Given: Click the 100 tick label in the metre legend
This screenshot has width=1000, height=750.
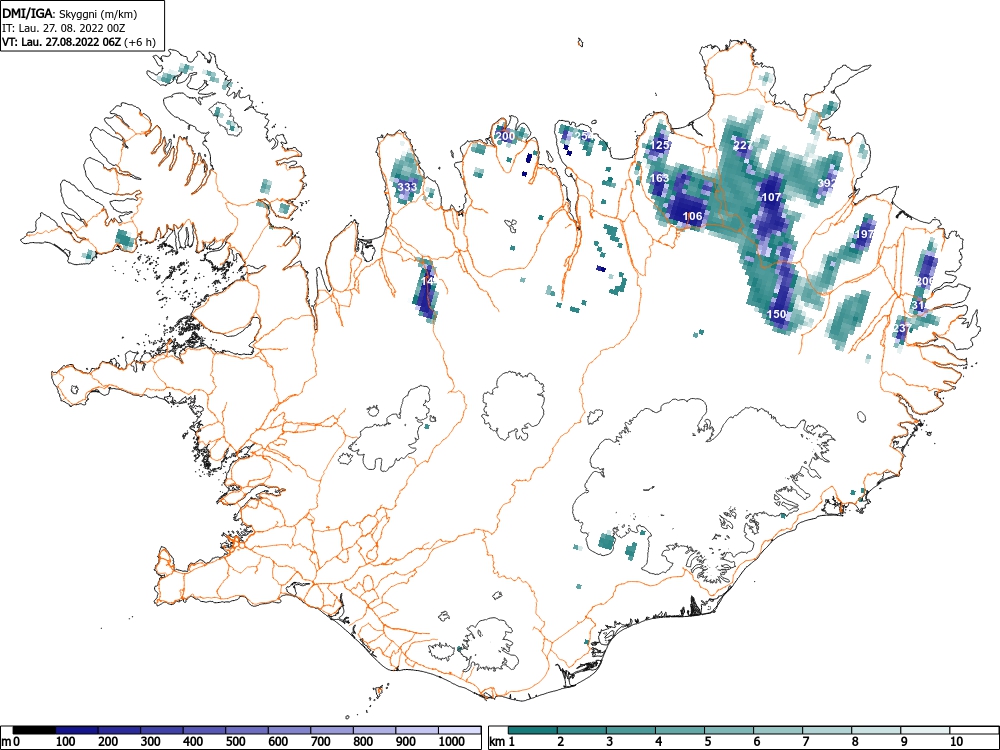Looking at the screenshot, I should click(66, 741).
